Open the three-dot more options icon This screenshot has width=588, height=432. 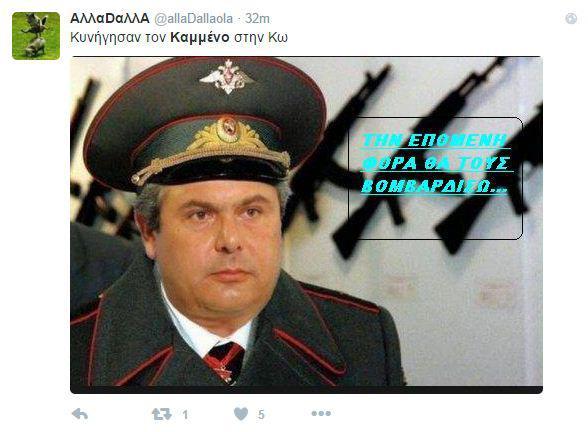(x=321, y=414)
